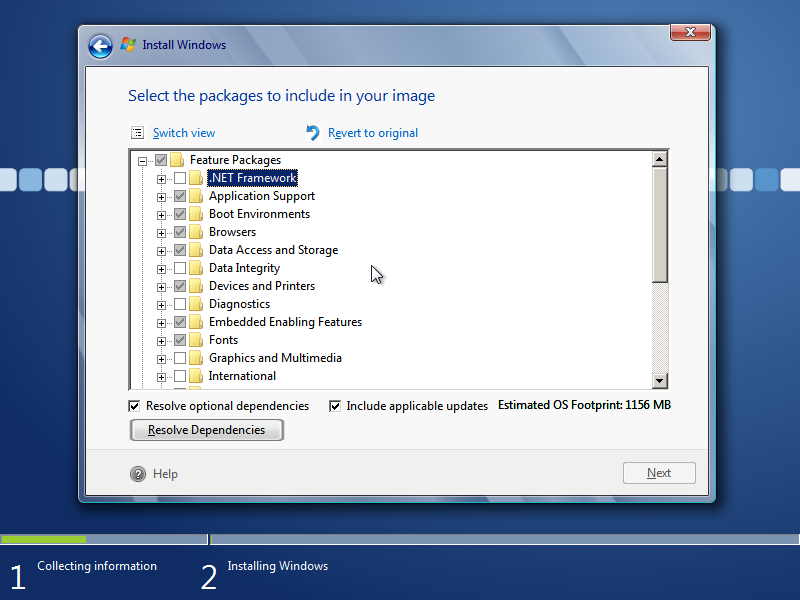Expand the Browsers node
The image size is (800, 600).
(161, 233)
